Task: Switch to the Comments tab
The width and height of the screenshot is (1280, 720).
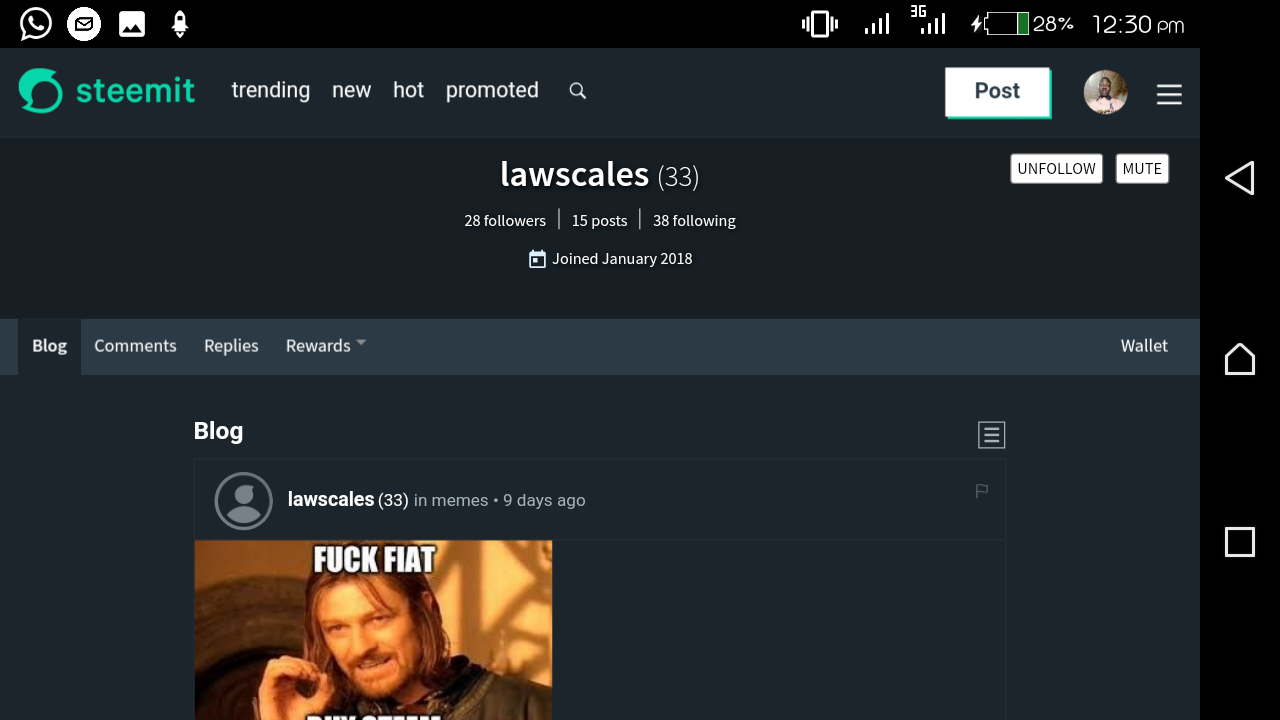Action: (135, 346)
